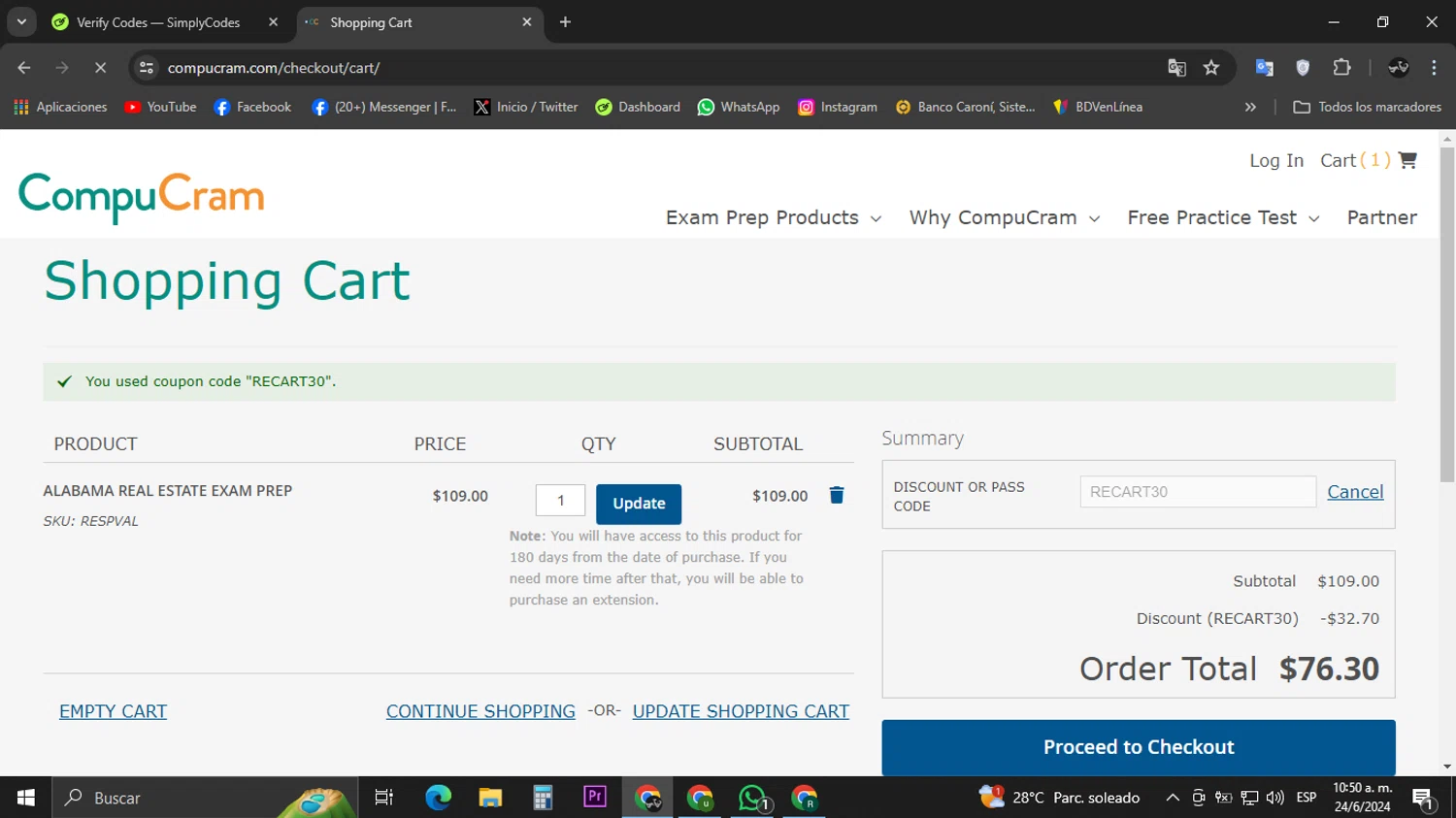This screenshot has height=818, width=1456.
Task: Open File Explorer from the taskbar
Action: 490,798
